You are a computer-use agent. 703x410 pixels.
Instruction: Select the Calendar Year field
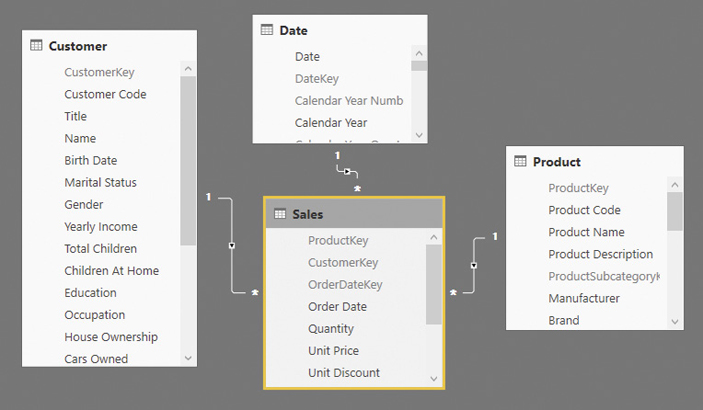point(331,122)
